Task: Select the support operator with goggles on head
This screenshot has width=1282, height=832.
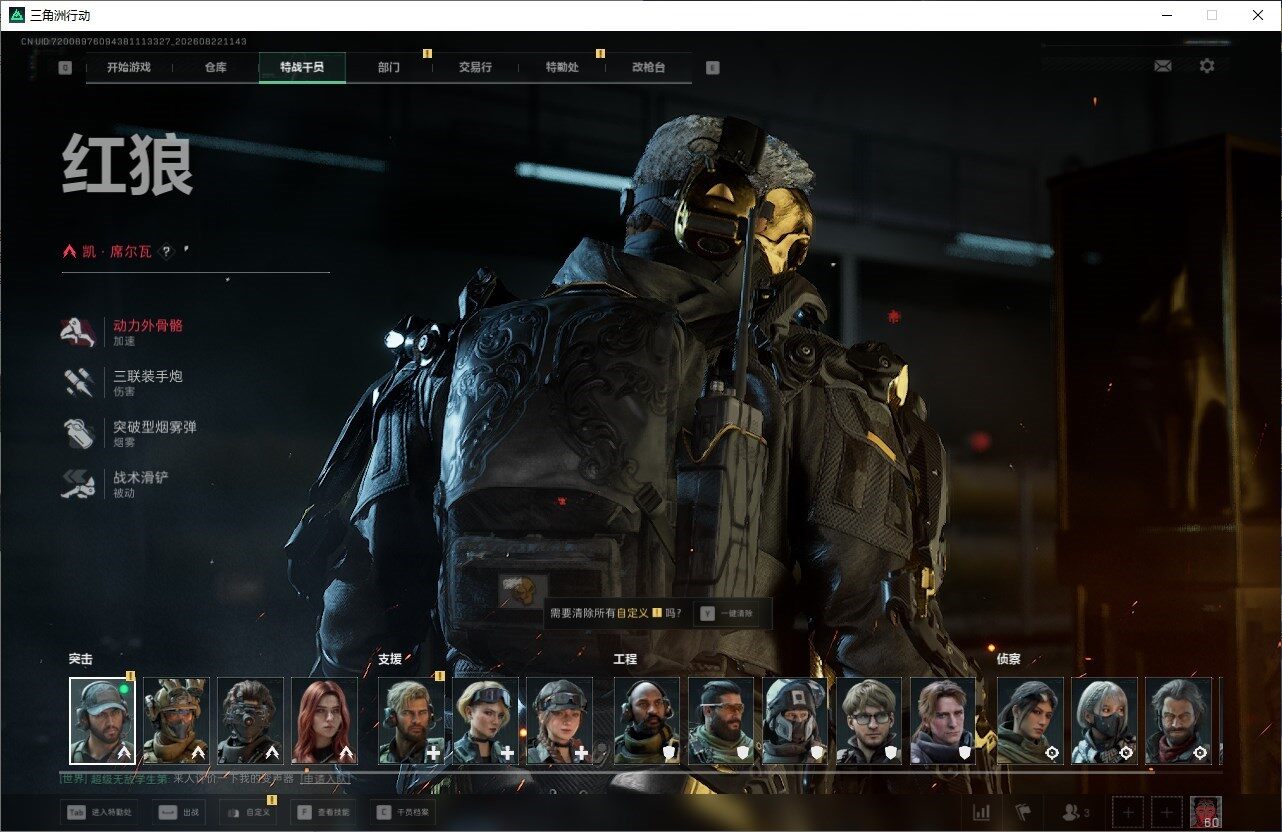Action: click(485, 721)
